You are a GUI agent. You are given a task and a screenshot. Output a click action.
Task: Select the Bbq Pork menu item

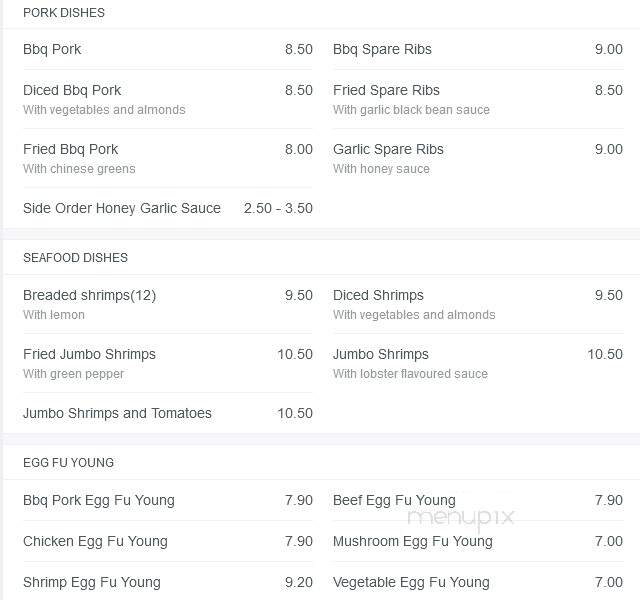[168, 49]
